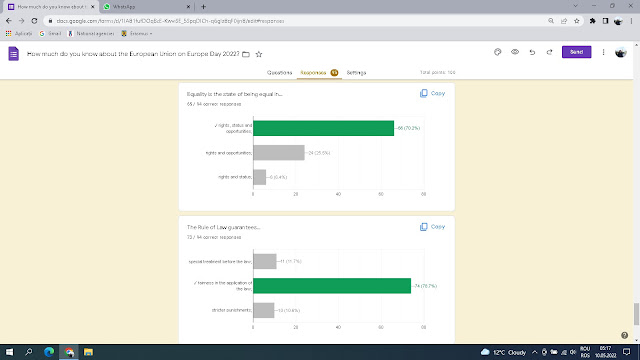
Task: Show hidden system tray icons
Action: [534, 352]
